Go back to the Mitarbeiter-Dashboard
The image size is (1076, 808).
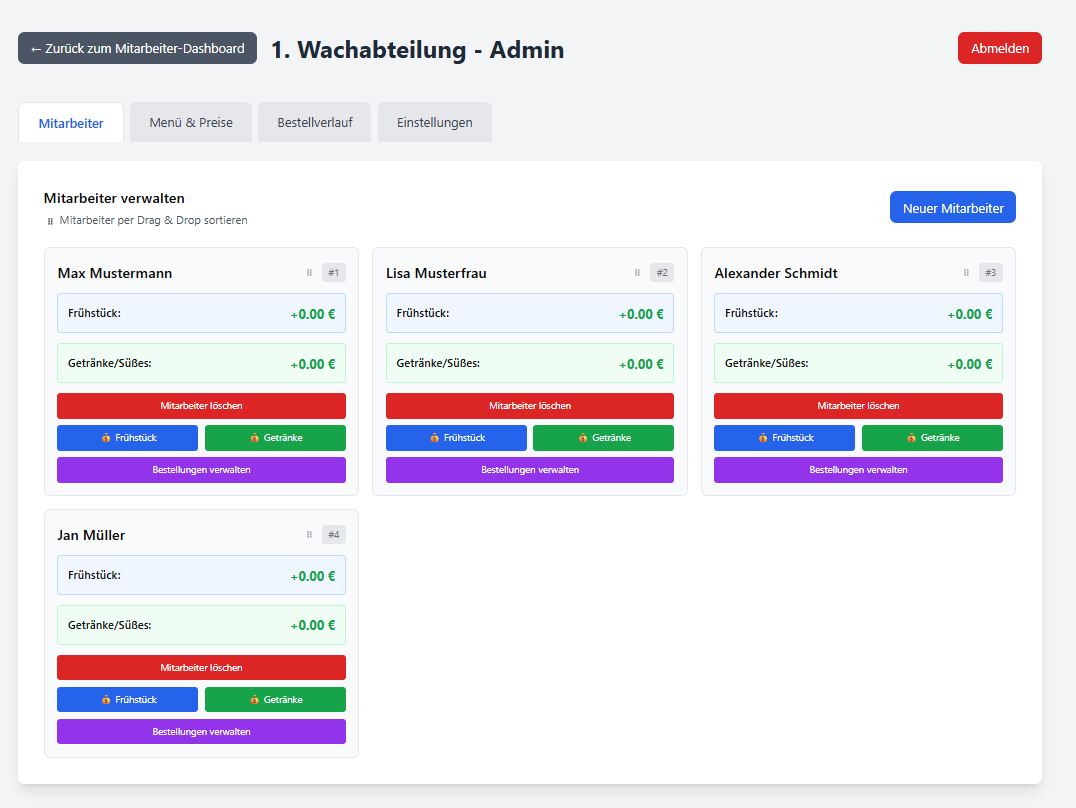[x=137, y=48]
